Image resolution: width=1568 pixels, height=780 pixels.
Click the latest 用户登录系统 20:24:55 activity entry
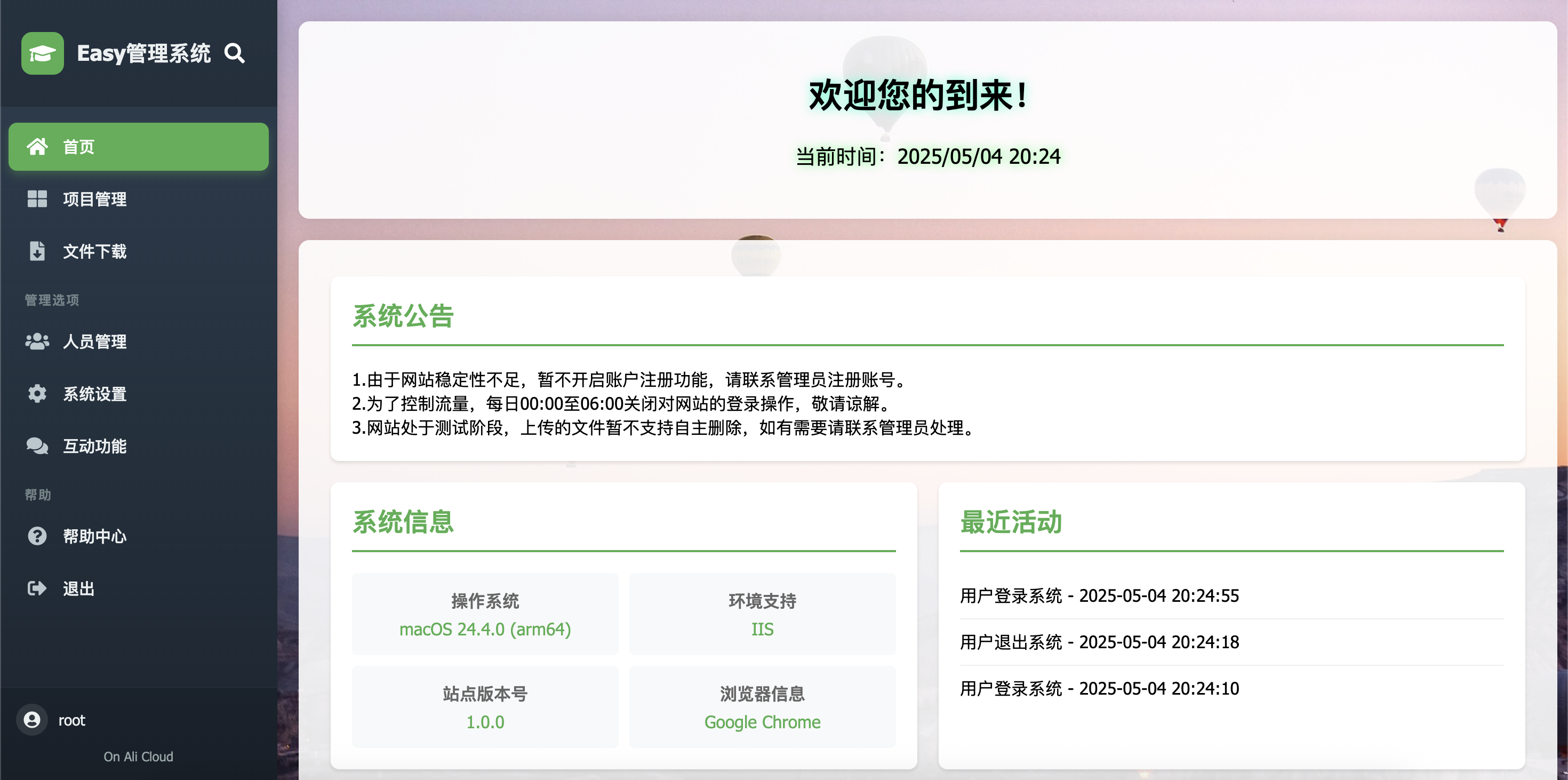pyautogui.click(x=1099, y=595)
